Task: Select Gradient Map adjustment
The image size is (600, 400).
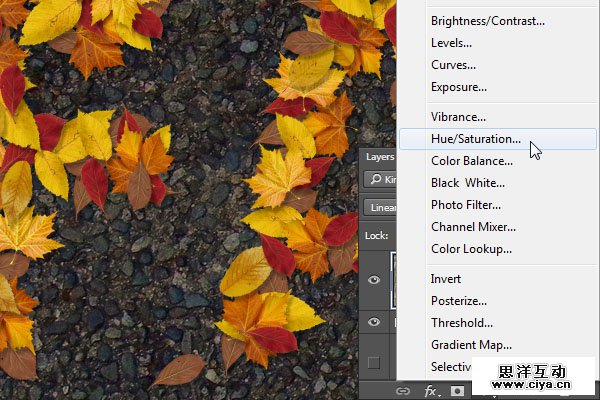Action: click(471, 345)
